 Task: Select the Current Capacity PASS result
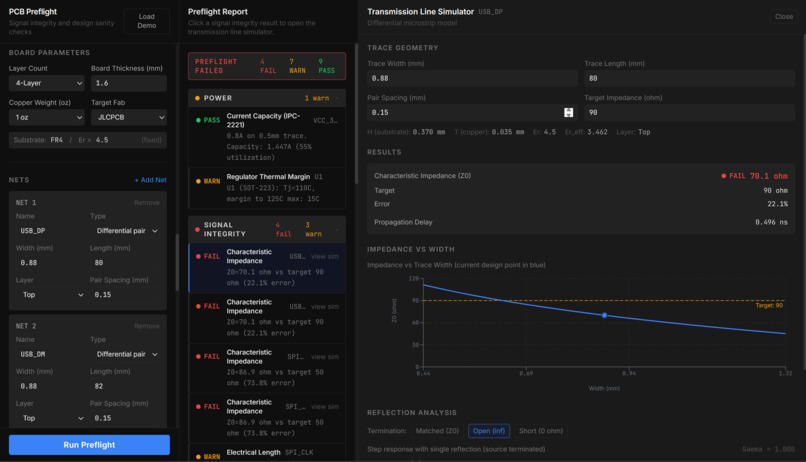[x=267, y=137]
